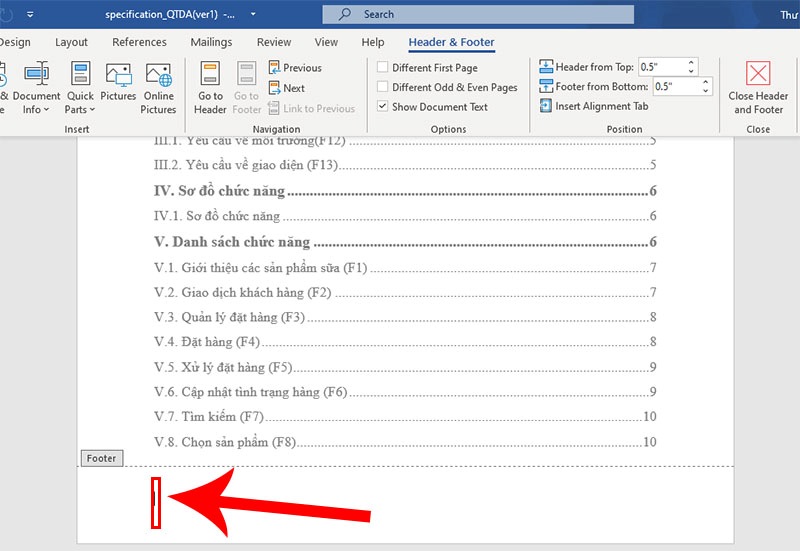The image size is (800, 551).
Task: Uncheck Show Document Text
Action: [382, 106]
